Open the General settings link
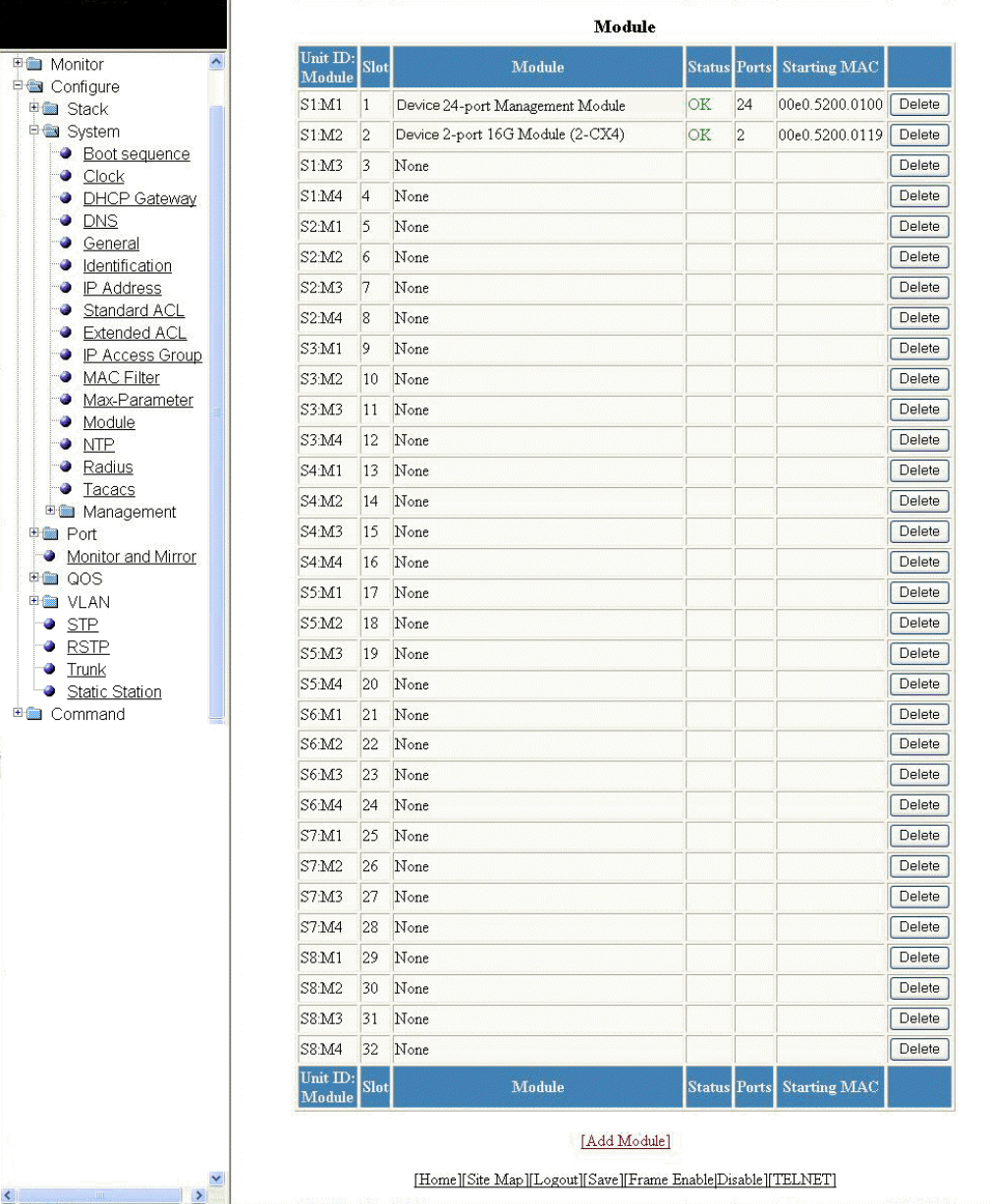 point(111,244)
